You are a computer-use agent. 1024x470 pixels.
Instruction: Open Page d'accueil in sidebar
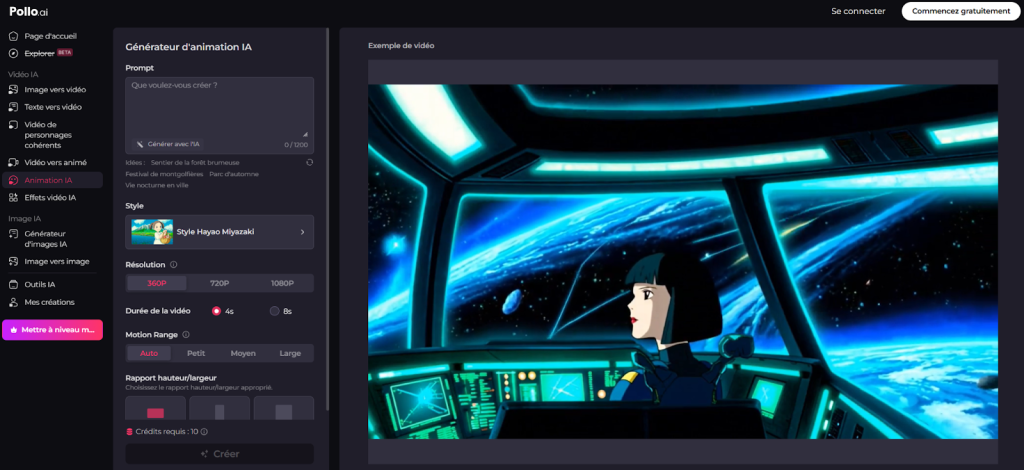(x=52, y=36)
